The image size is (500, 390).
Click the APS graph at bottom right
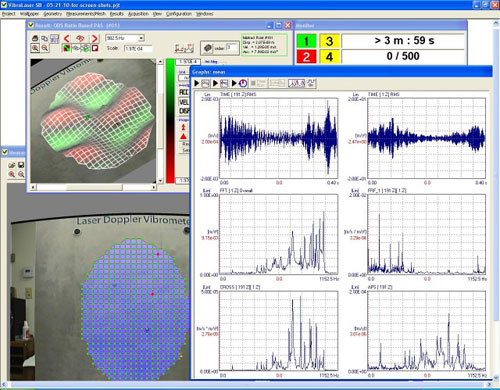427,331
